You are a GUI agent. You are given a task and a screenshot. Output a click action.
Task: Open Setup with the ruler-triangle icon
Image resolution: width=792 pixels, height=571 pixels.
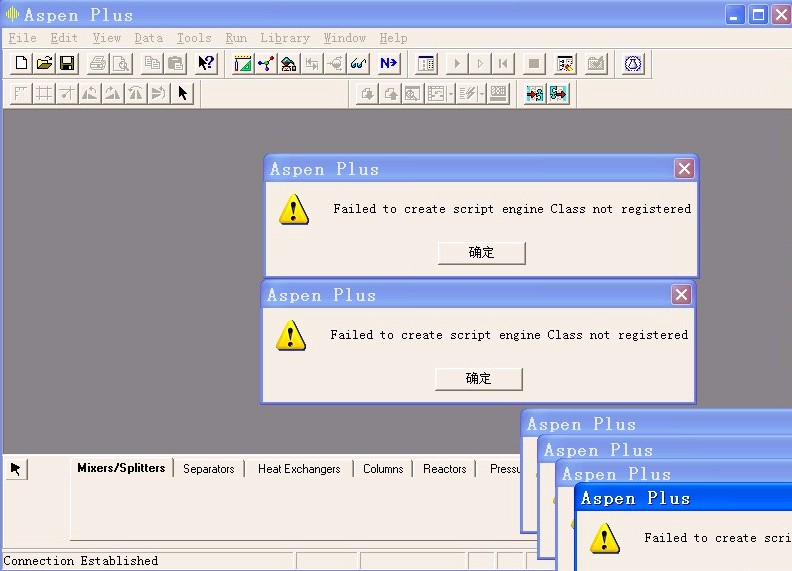click(x=242, y=64)
